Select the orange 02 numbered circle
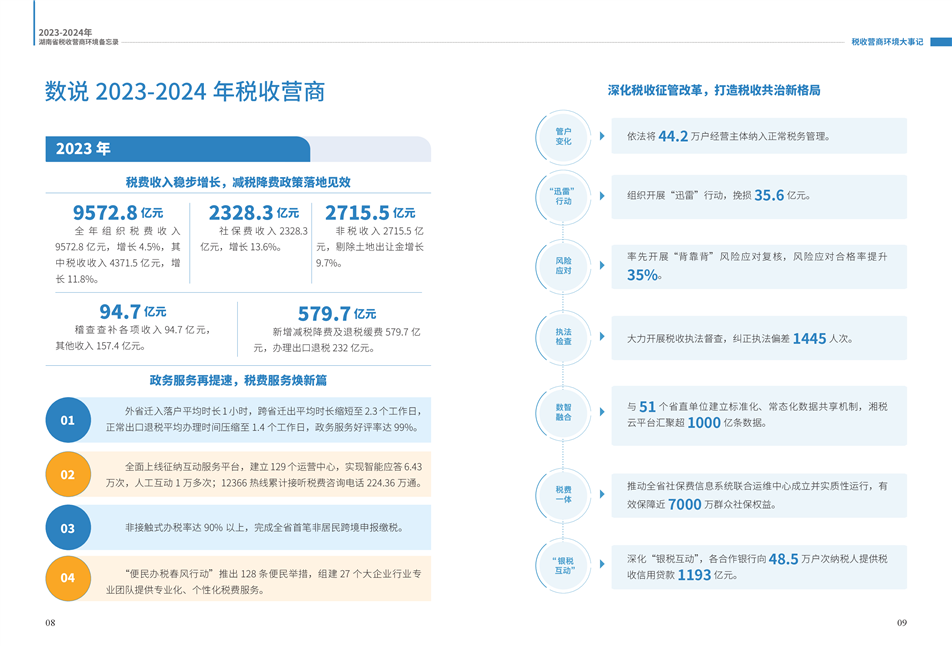Image resolution: width=952 pixels, height=646 pixels. 68,474
